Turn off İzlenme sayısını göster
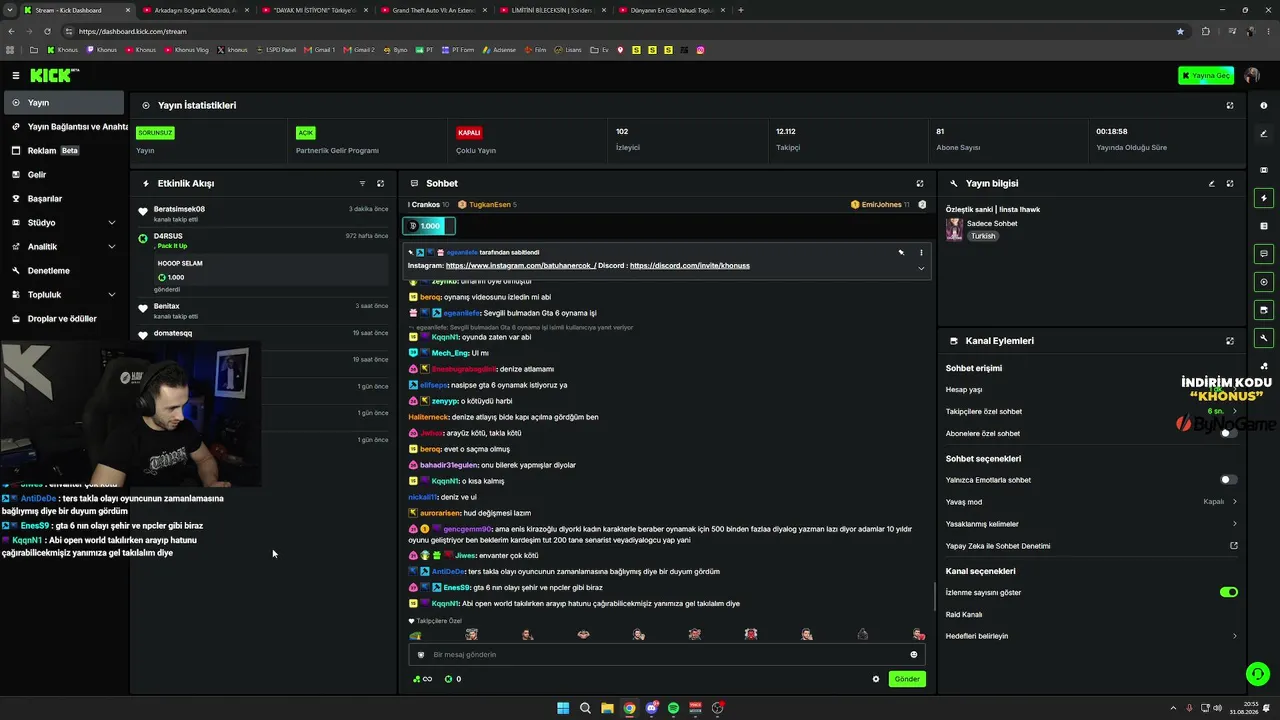The width and height of the screenshot is (1280, 720). pos(1228,592)
